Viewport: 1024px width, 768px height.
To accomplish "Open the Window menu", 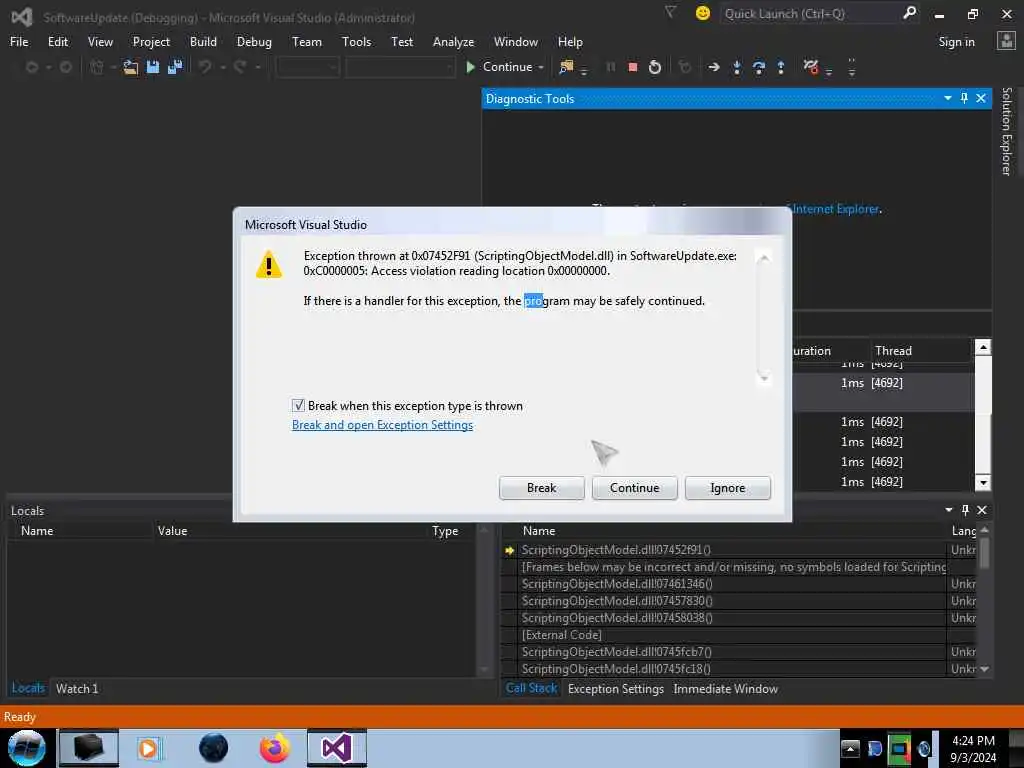I will point(515,42).
